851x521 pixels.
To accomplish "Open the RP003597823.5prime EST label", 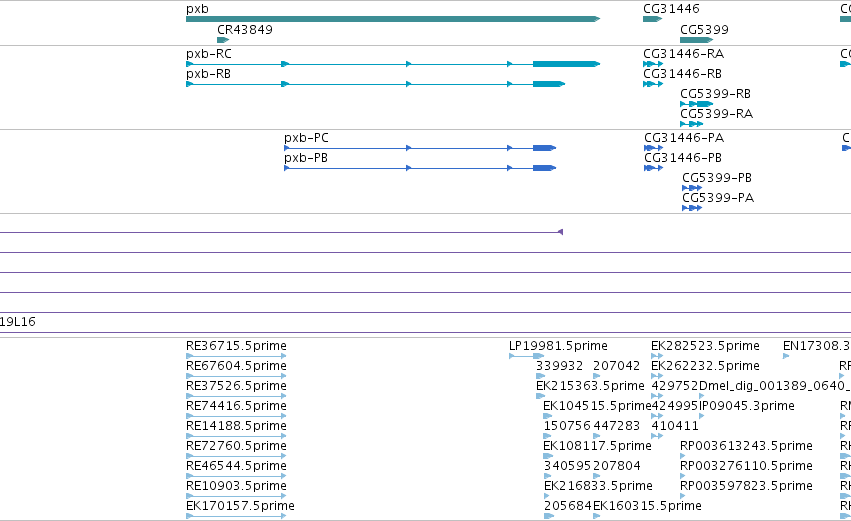I will tap(746, 486).
